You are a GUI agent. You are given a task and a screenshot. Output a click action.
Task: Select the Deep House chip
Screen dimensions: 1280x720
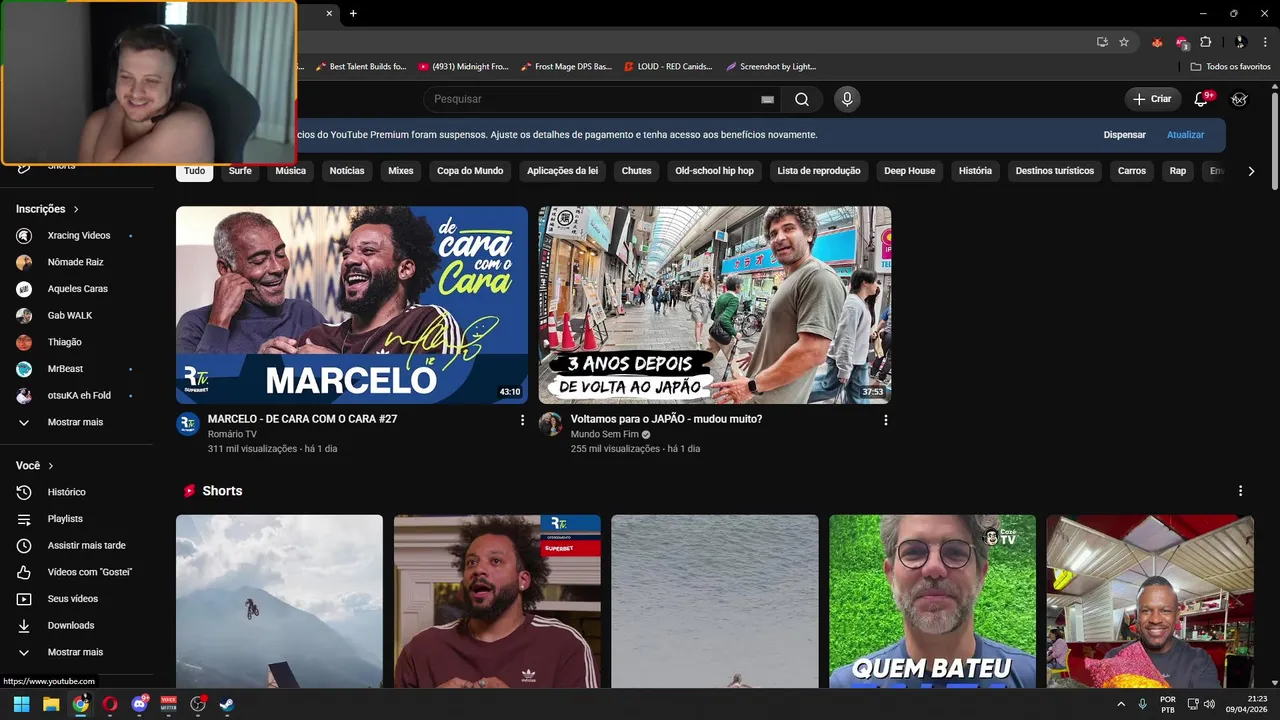pos(909,171)
